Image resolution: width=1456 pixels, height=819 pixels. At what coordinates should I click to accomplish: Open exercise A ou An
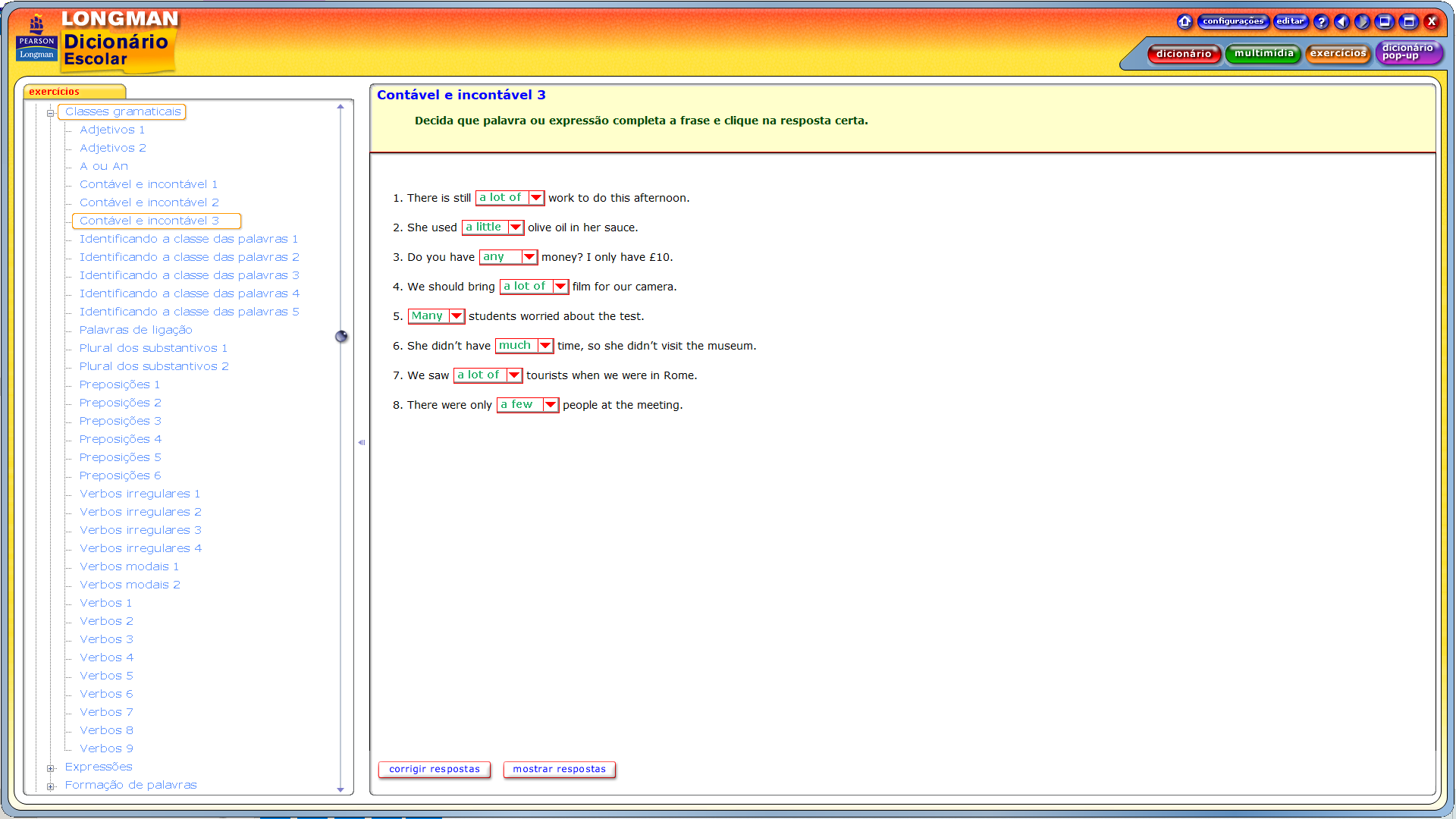point(104,166)
